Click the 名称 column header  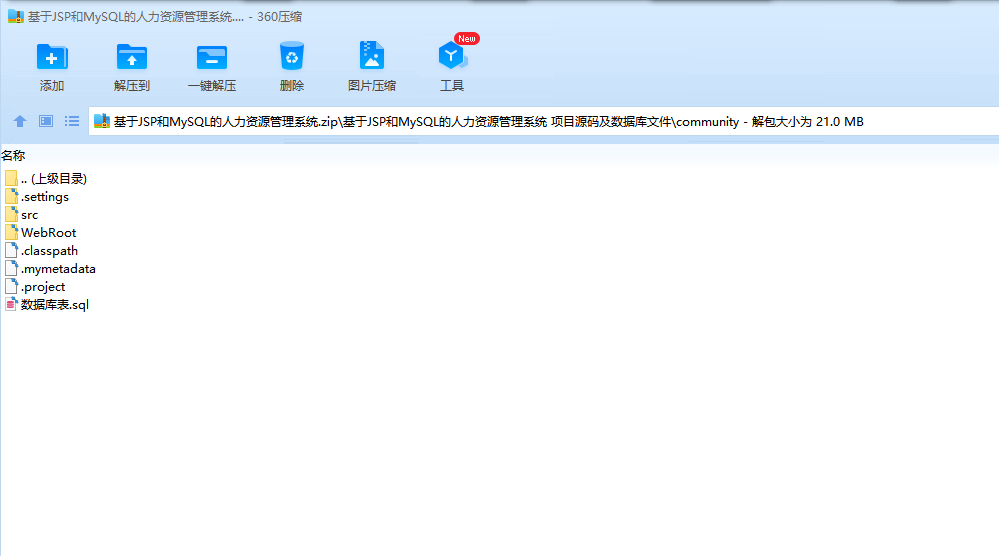point(13,155)
